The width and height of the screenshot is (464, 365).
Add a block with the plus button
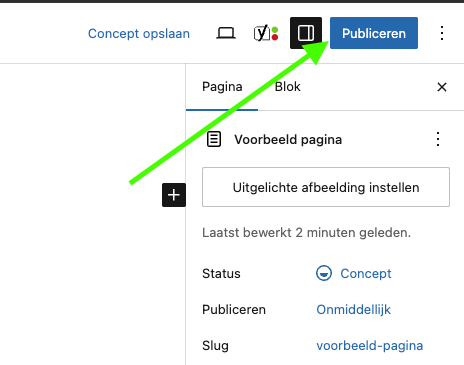coord(174,195)
